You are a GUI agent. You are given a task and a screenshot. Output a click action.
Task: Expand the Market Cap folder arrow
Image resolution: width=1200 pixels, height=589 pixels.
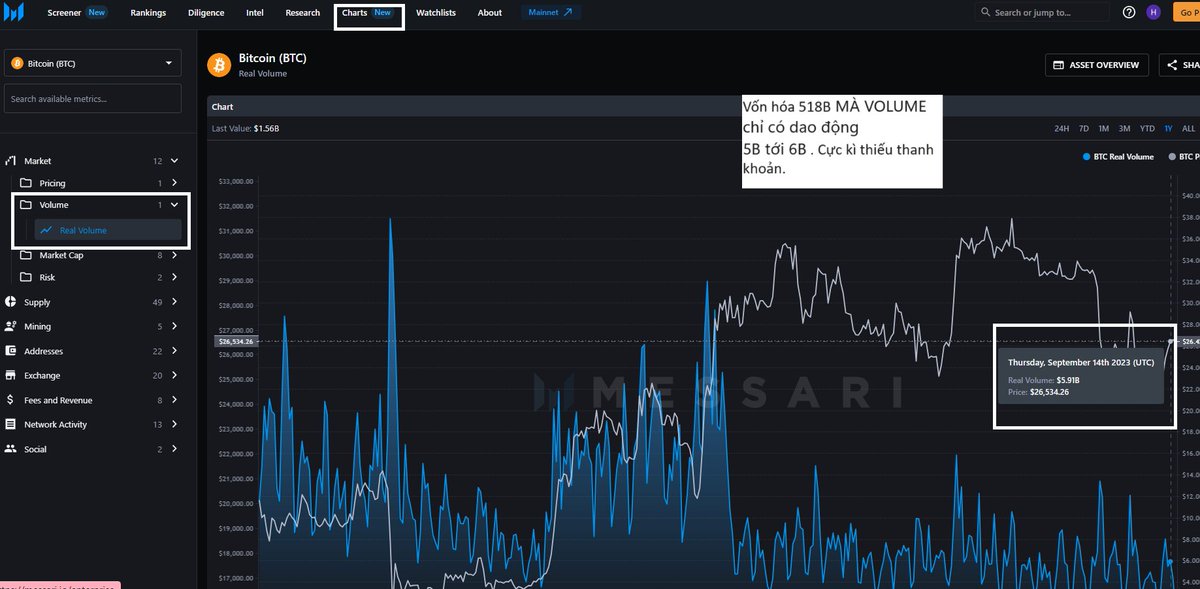[174, 255]
